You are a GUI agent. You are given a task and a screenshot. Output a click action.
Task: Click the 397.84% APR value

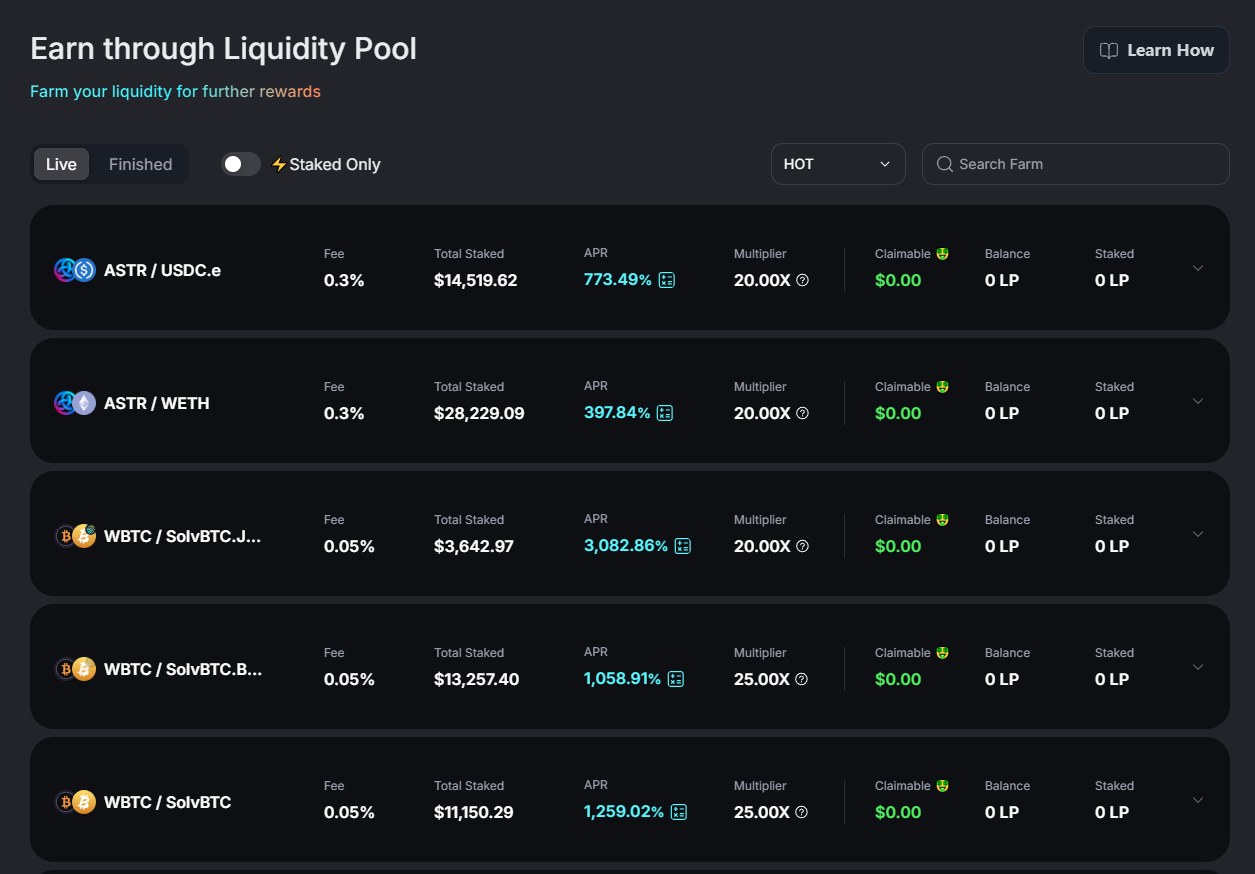(617, 413)
